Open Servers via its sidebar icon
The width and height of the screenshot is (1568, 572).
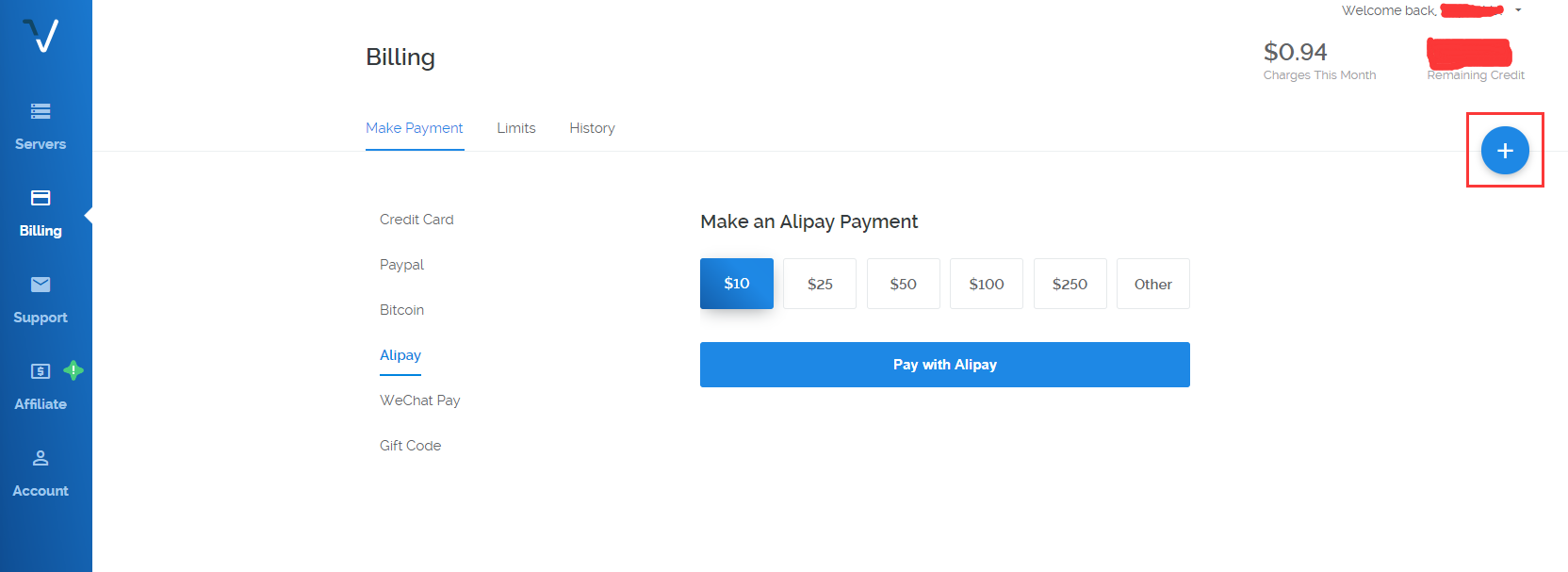(41, 111)
